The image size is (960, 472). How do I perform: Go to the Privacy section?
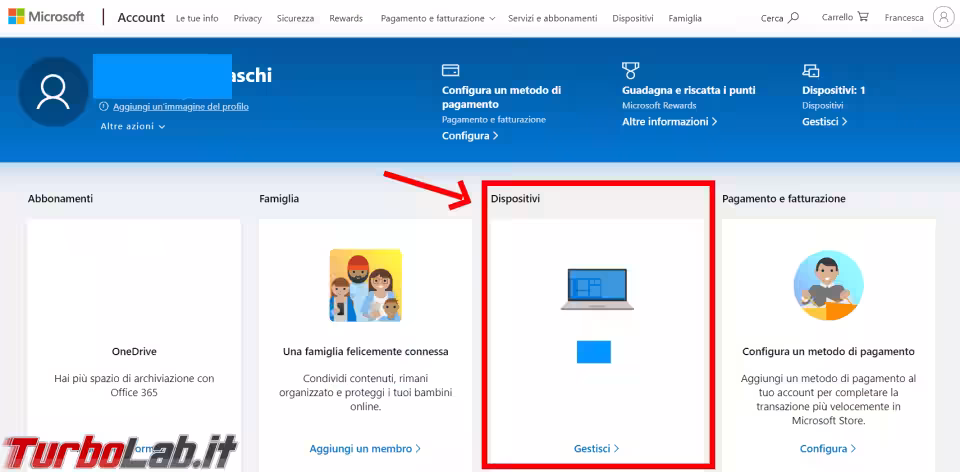click(247, 18)
